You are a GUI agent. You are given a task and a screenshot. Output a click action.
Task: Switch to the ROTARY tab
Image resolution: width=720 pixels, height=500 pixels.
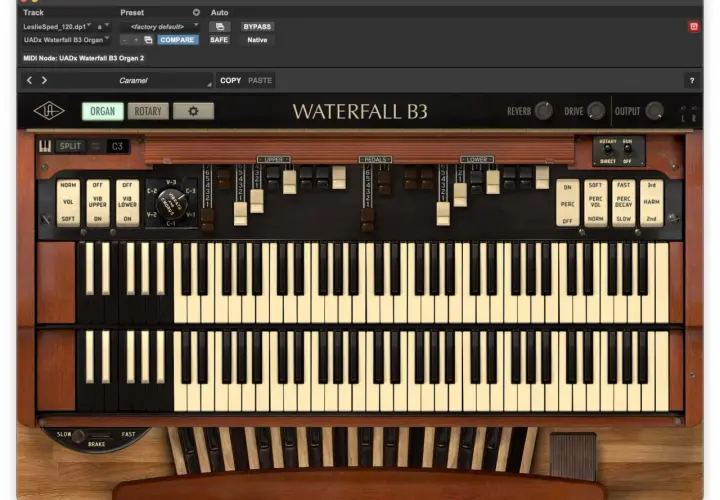(148, 111)
